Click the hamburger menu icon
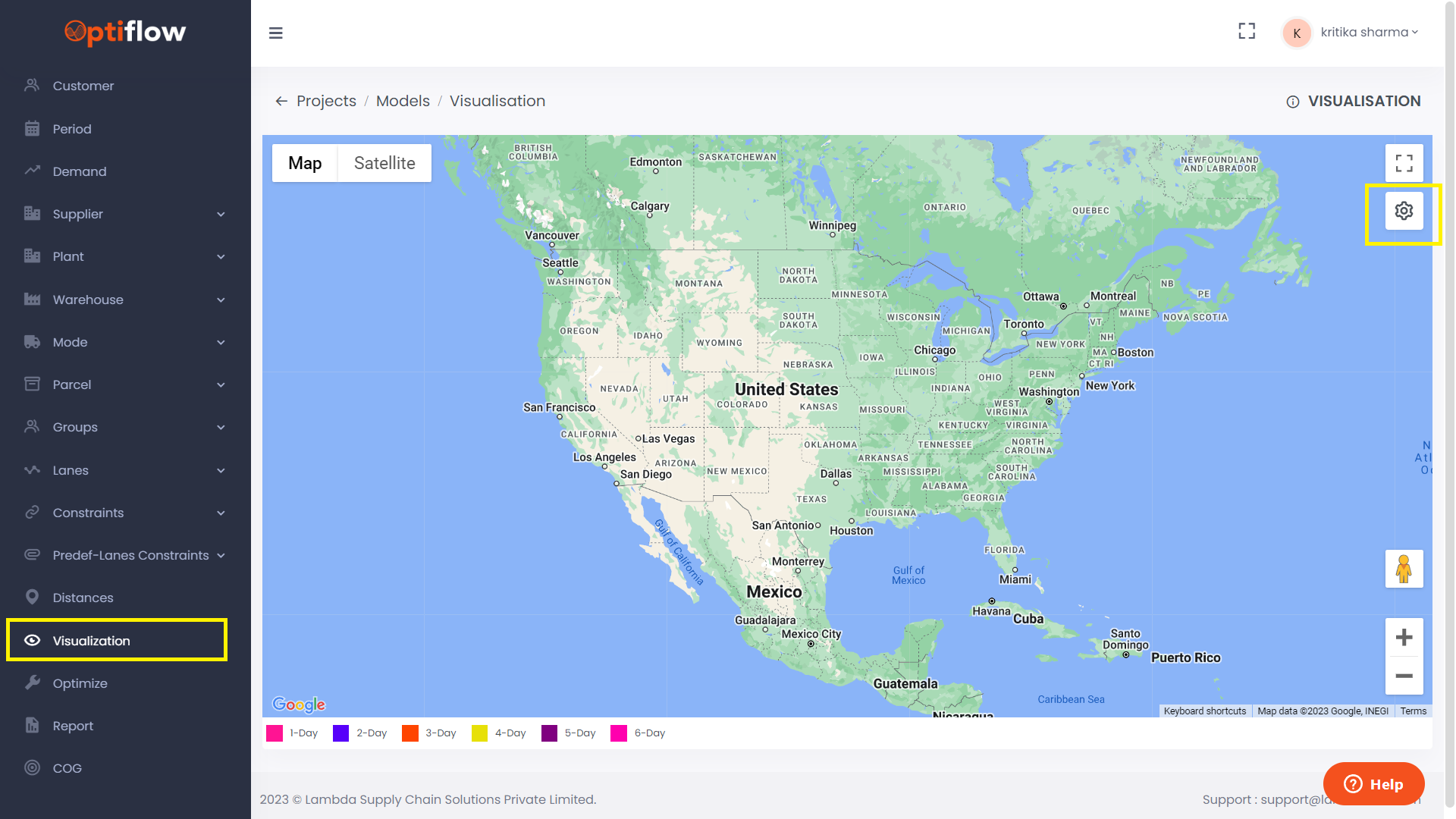Screen dimensions: 1456x819 click(x=276, y=33)
